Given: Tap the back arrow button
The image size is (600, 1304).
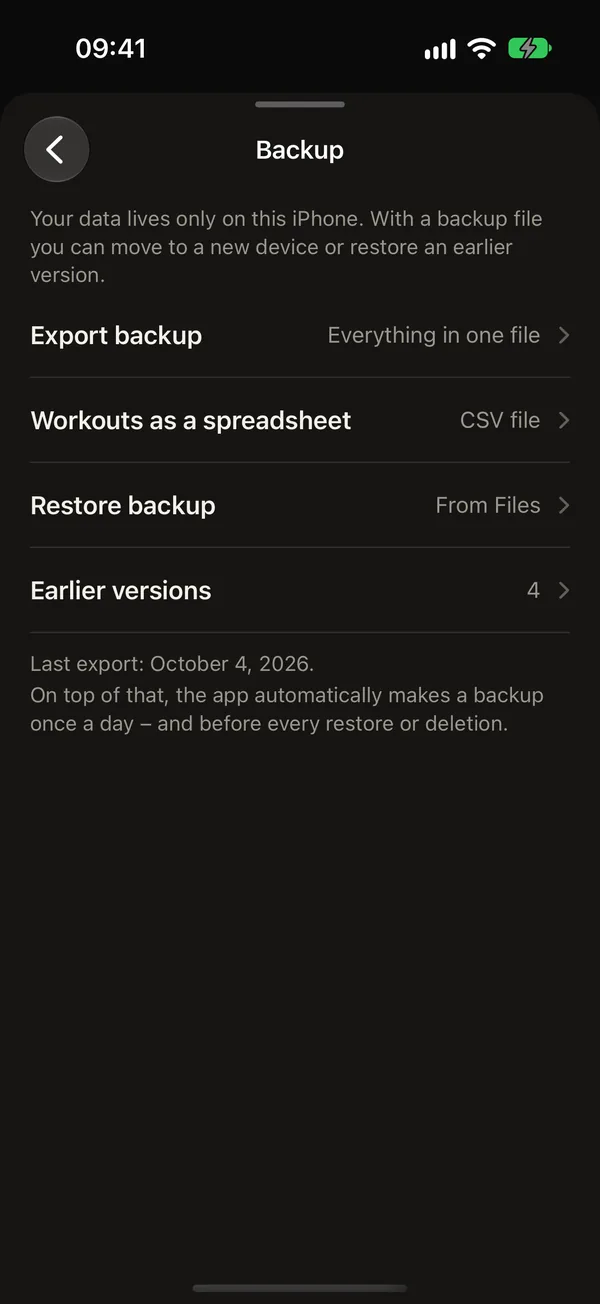Looking at the screenshot, I should click(x=56, y=150).
